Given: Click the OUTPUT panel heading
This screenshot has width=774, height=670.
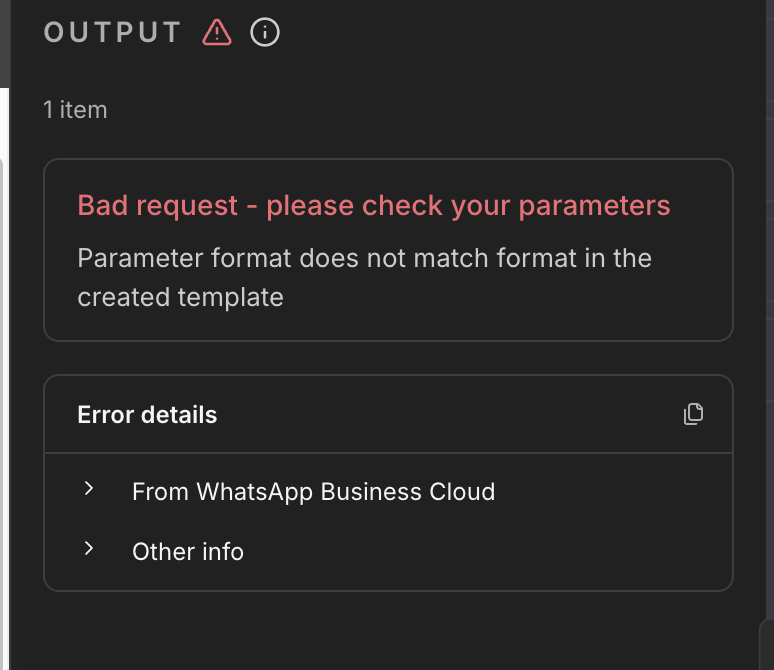Looking at the screenshot, I should 113,33.
